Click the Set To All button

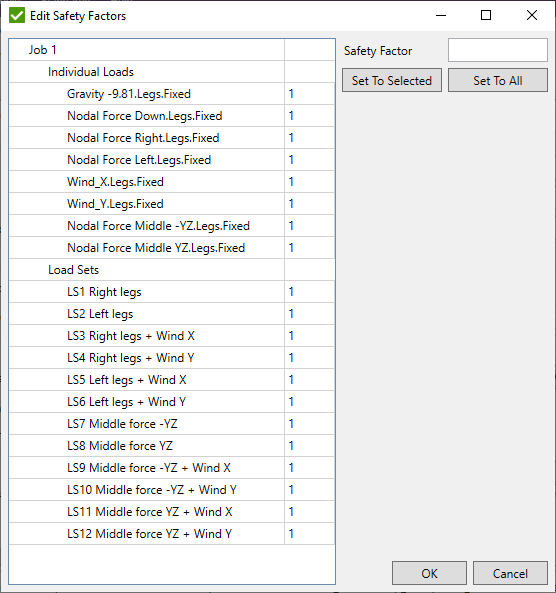click(x=498, y=80)
